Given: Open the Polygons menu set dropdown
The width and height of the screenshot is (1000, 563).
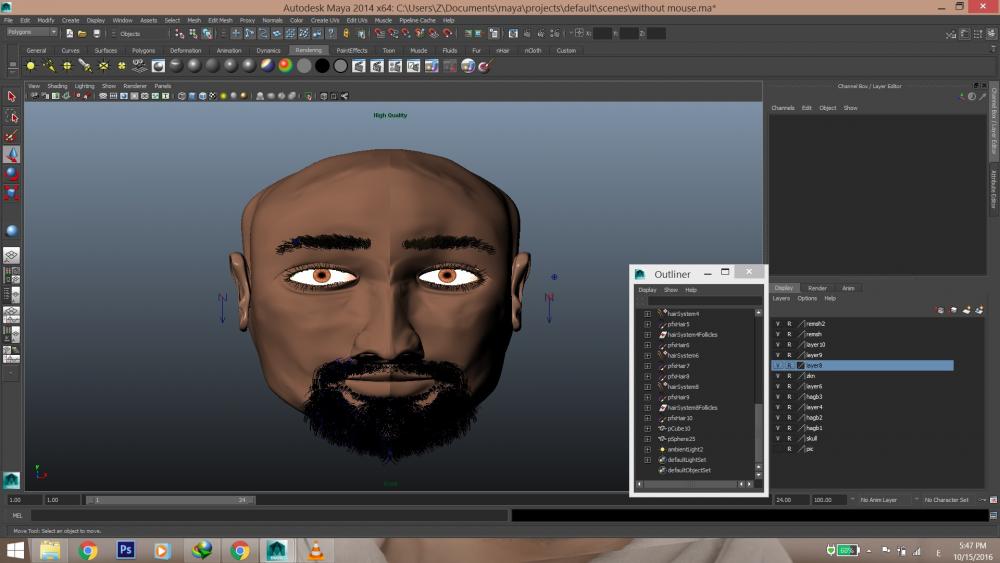Looking at the screenshot, I should [32, 33].
